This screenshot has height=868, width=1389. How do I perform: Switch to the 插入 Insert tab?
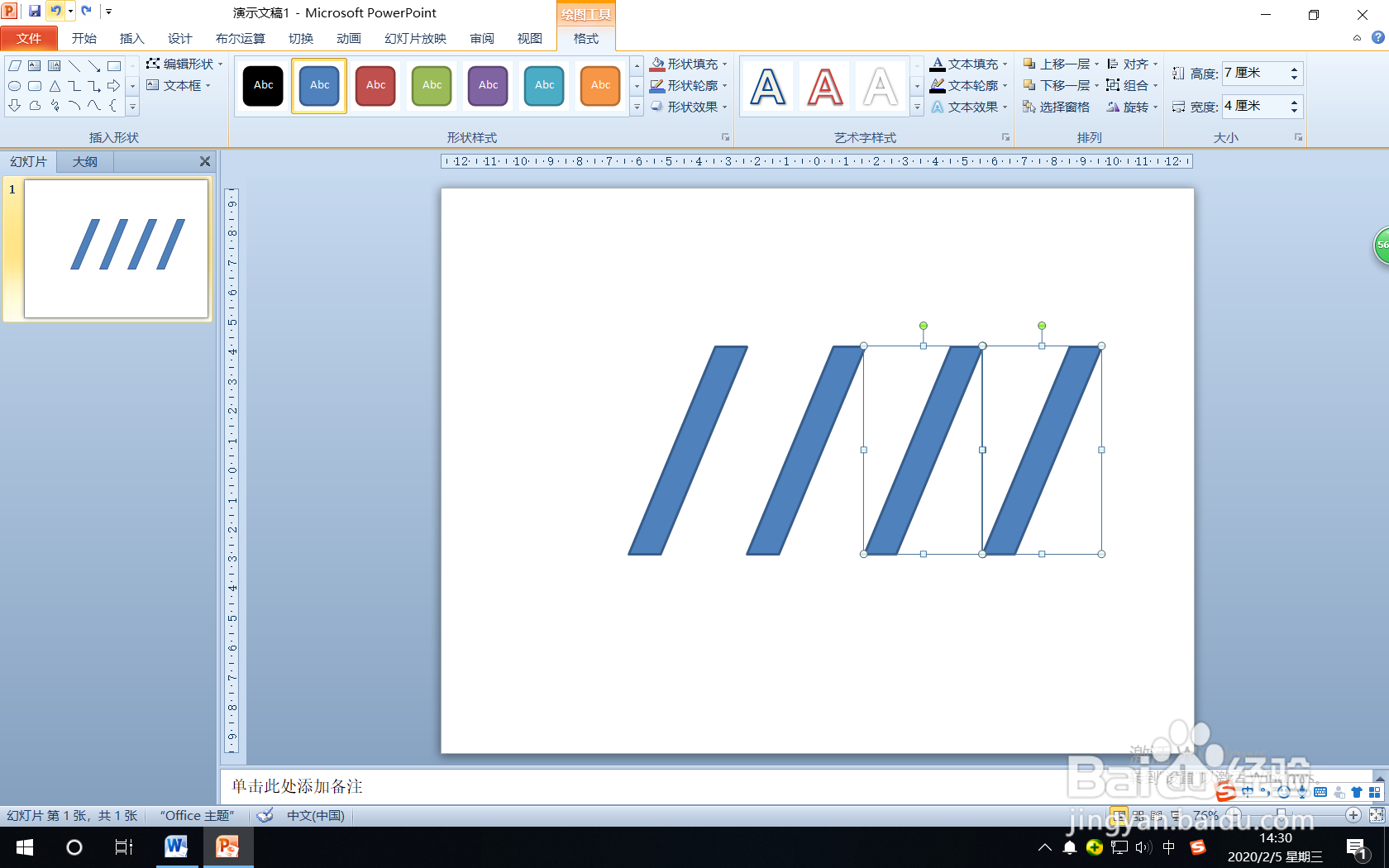131,38
